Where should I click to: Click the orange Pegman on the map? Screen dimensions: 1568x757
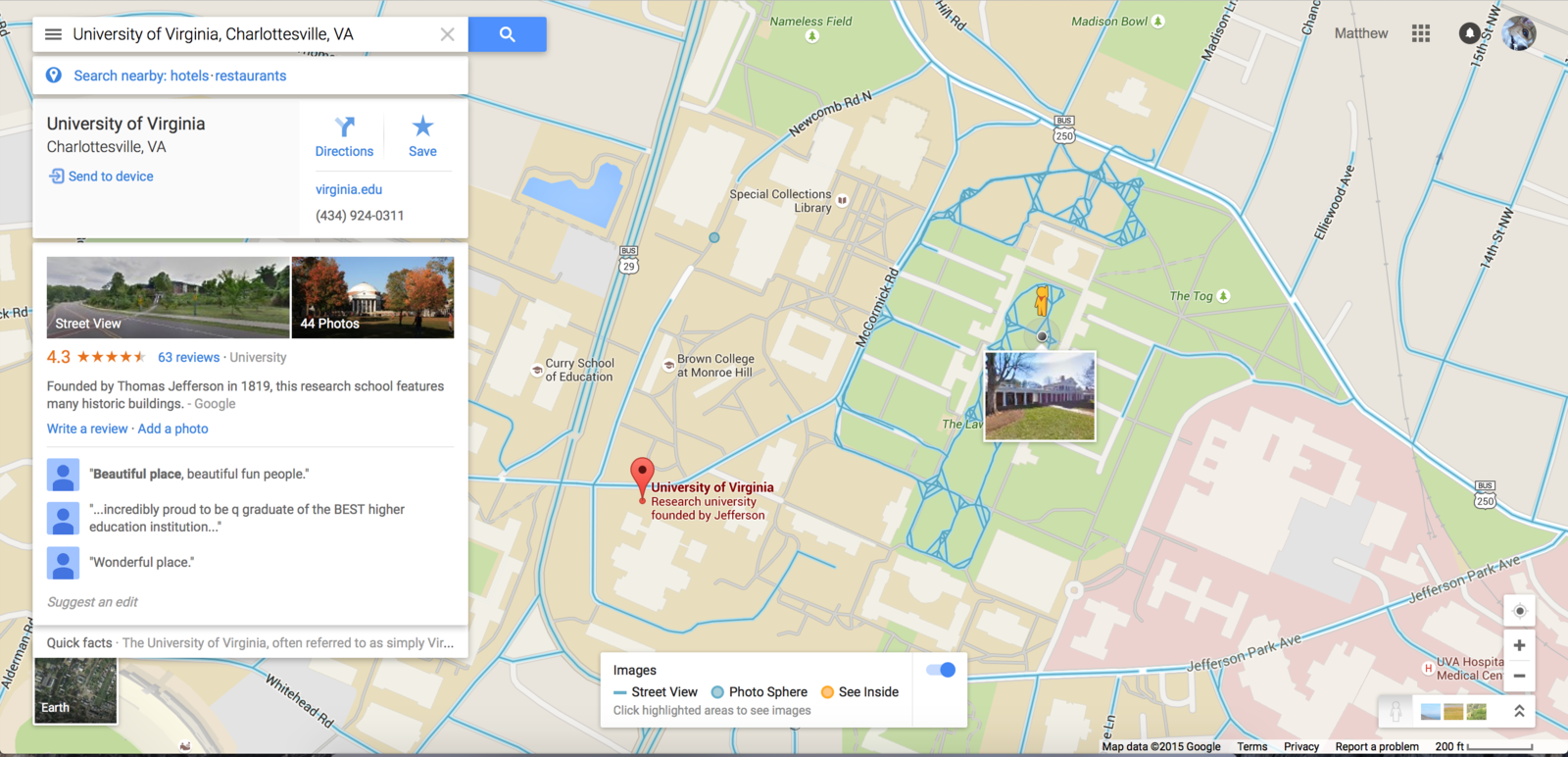1042,300
